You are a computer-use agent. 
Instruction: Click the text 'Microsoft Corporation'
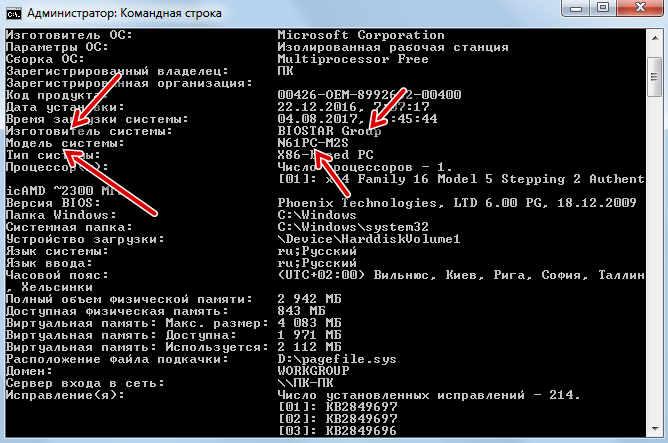click(361, 35)
